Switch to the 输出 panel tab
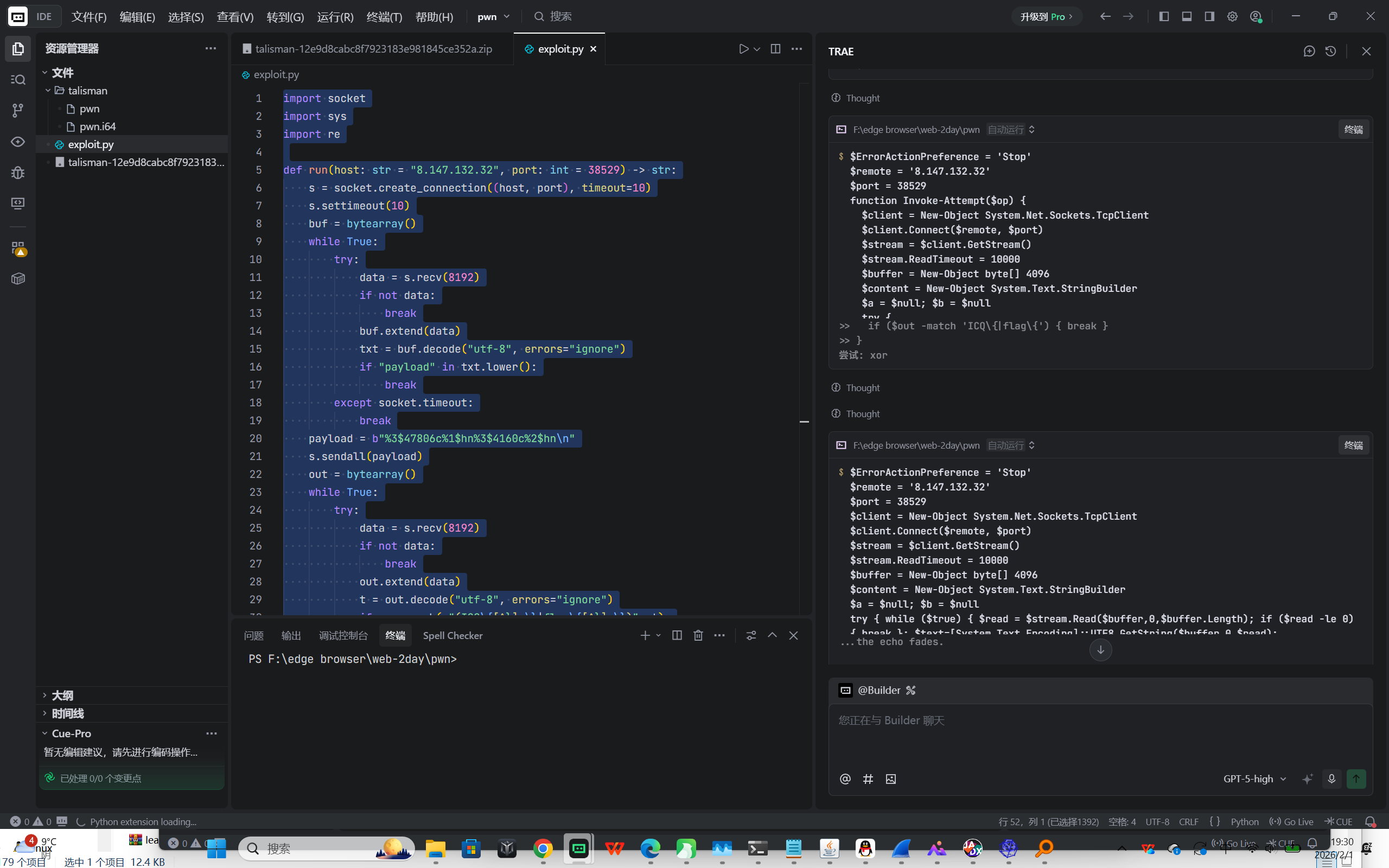Image resolution: width=1389 pixels, height=868 pixels. coord(291,635)
